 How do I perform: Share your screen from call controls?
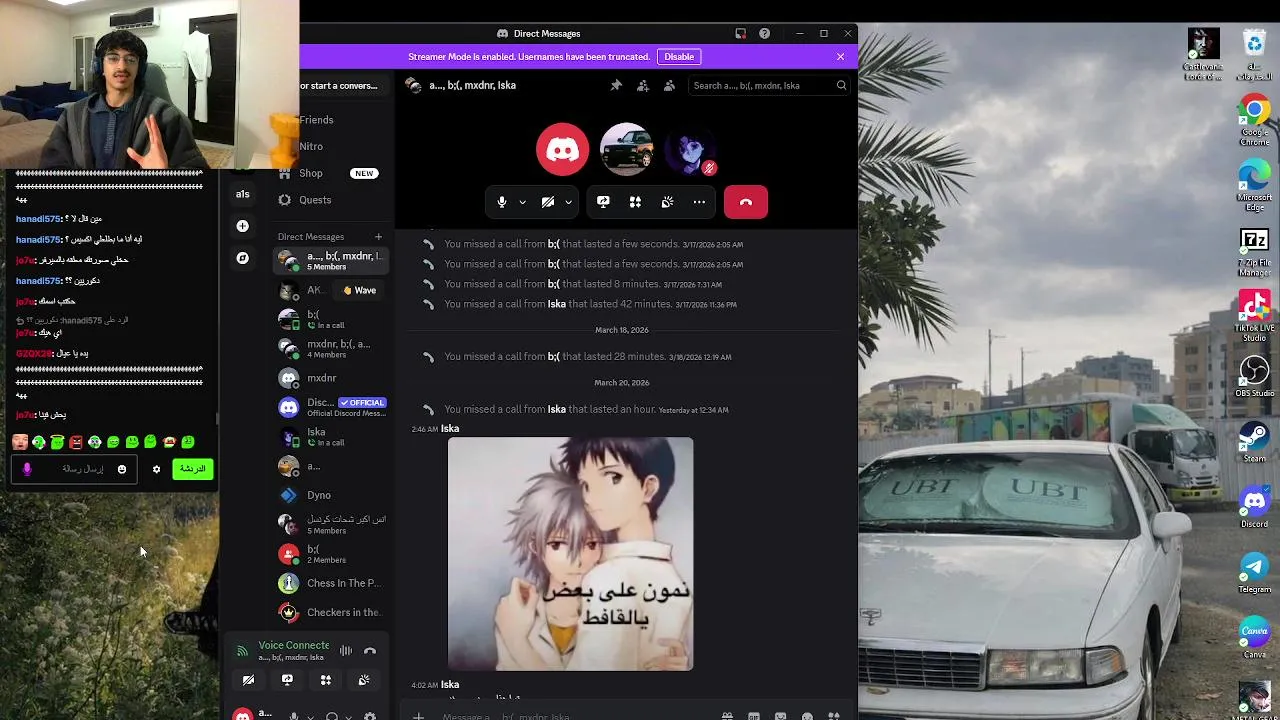tap(603, 202)
